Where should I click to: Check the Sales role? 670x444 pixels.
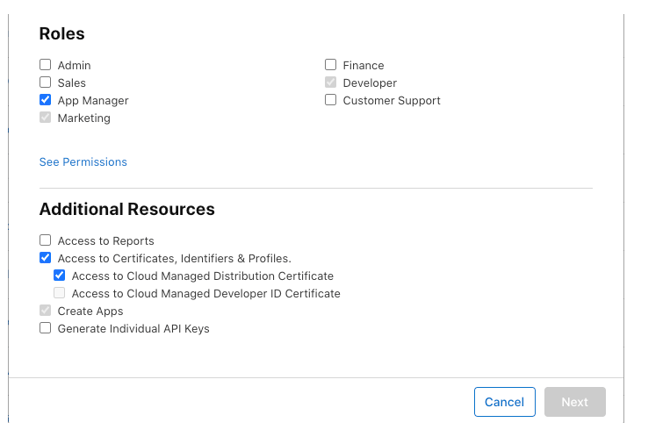(x=45, y=82)
